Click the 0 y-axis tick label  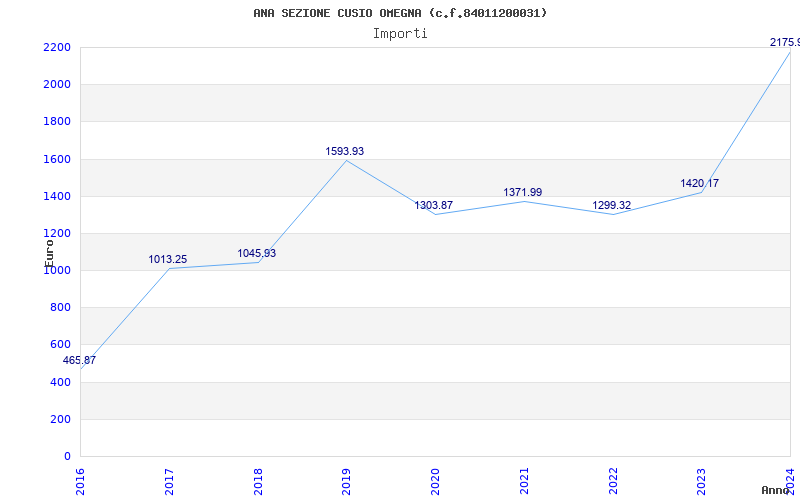point(67,457)
